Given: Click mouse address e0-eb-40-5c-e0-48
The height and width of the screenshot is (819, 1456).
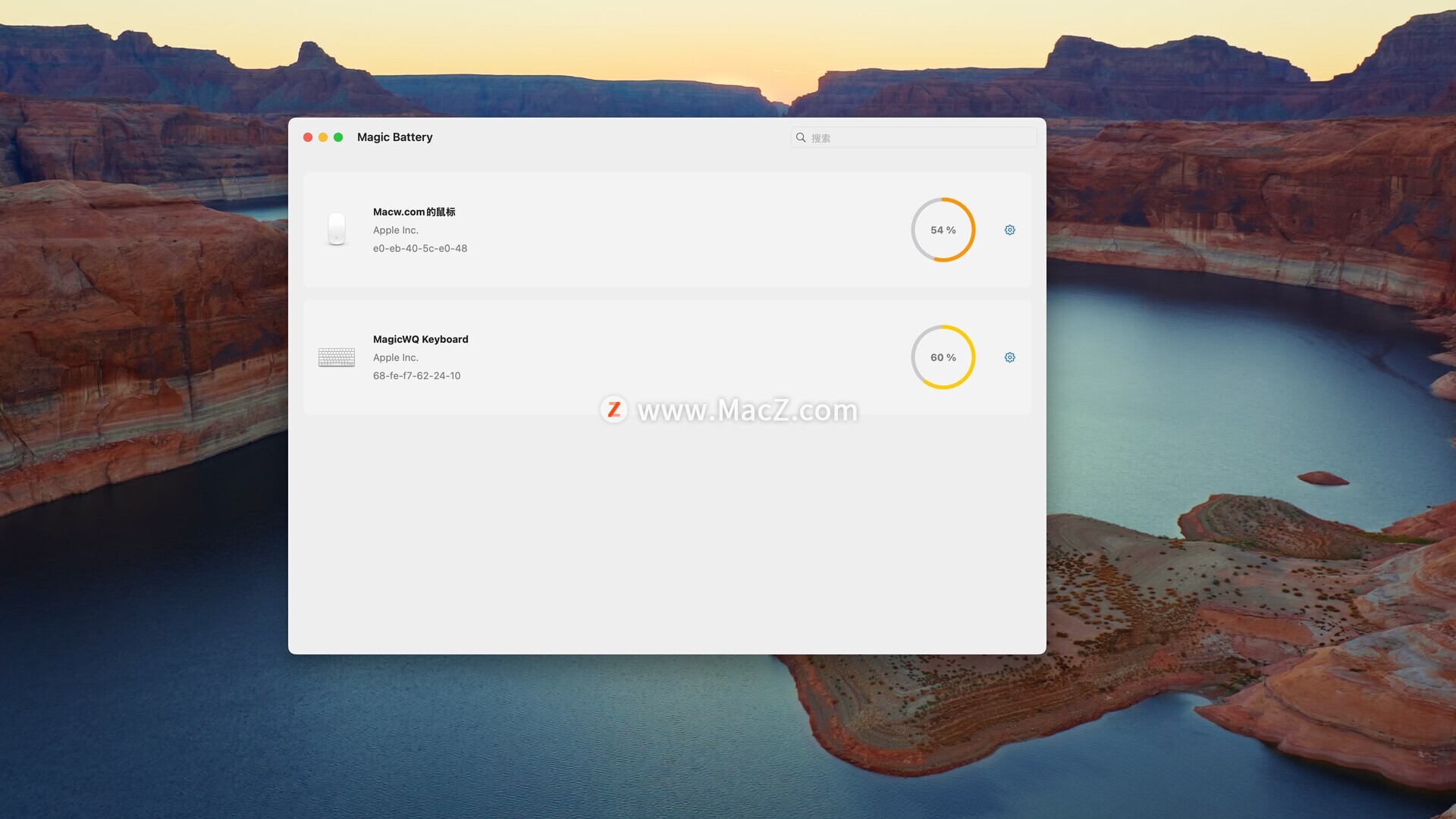Looking at the screenshot, I should (419, 248).
